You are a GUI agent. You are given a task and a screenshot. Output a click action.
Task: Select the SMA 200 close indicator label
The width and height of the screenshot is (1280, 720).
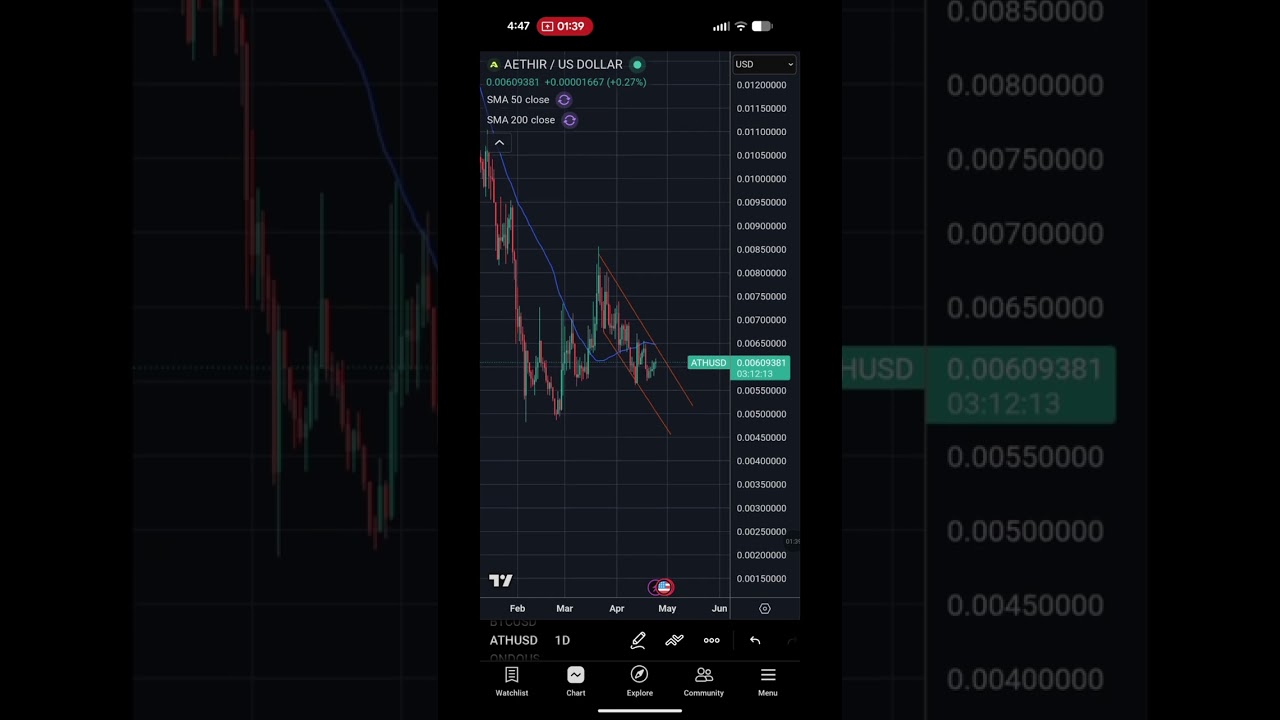click(521, 120)
